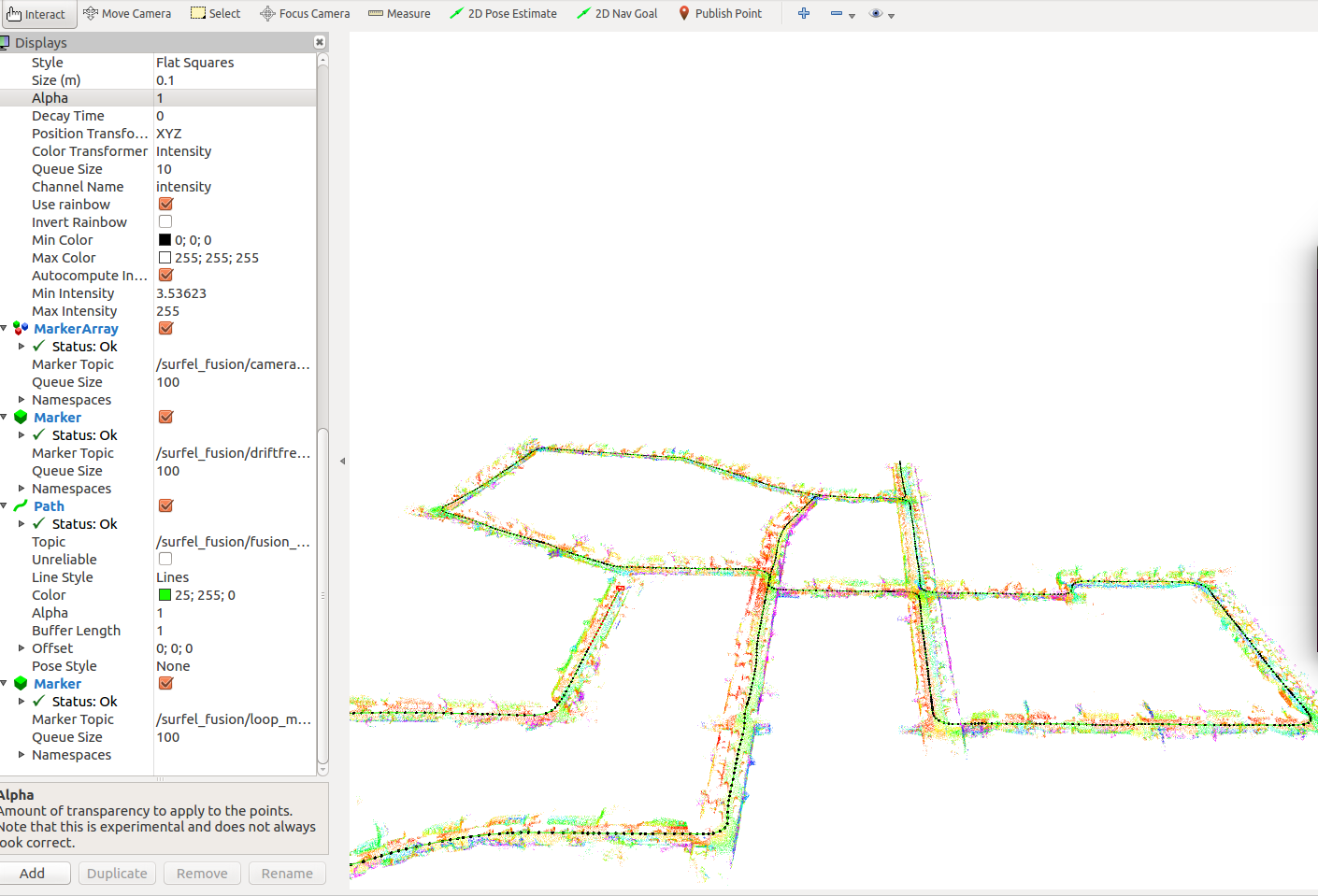Select the 2D Pose Estimate tool

click(x=503, y=13)
